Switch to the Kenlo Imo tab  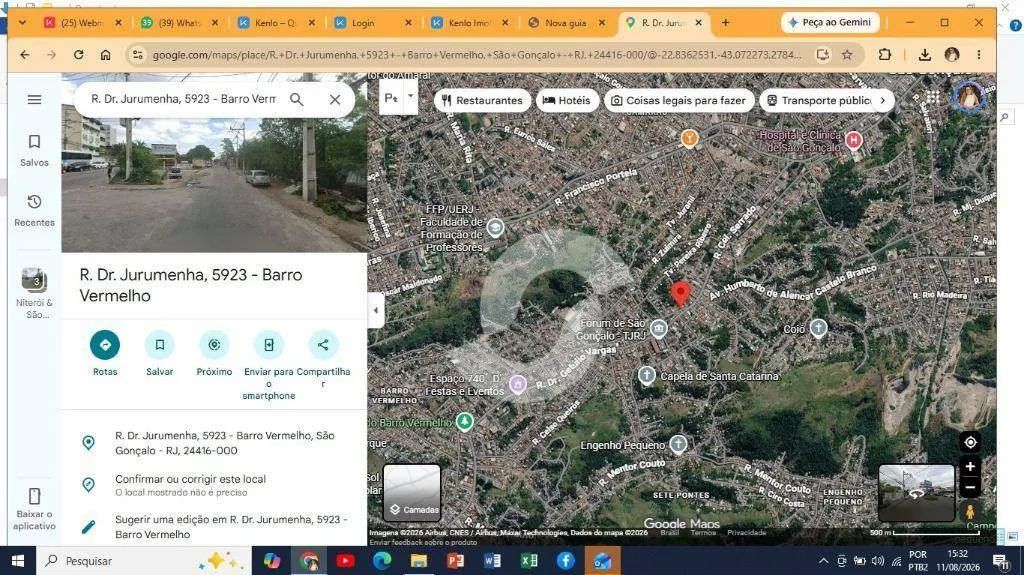click(x=469, y=22)
